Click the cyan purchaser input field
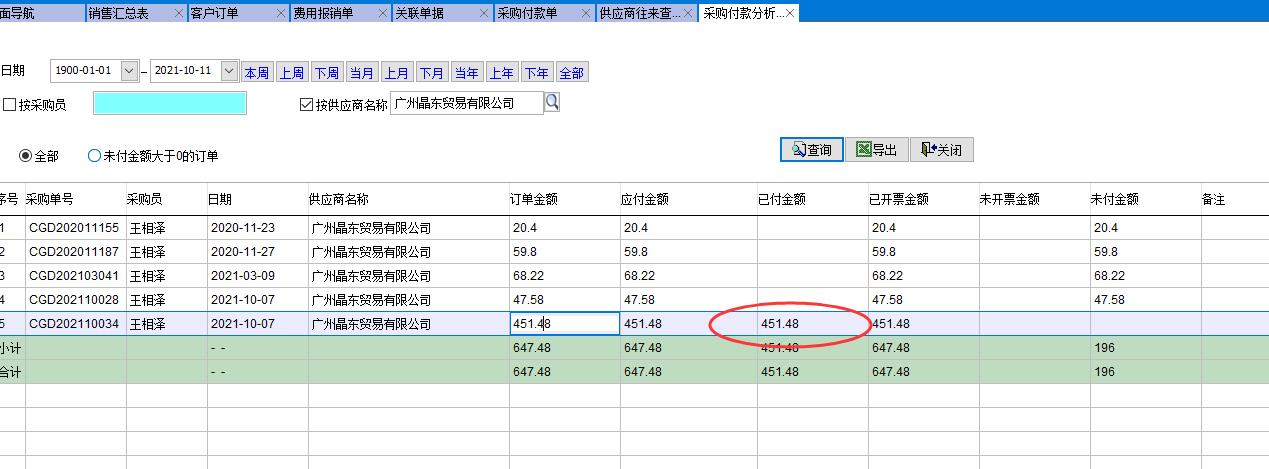 pos(169,103)
